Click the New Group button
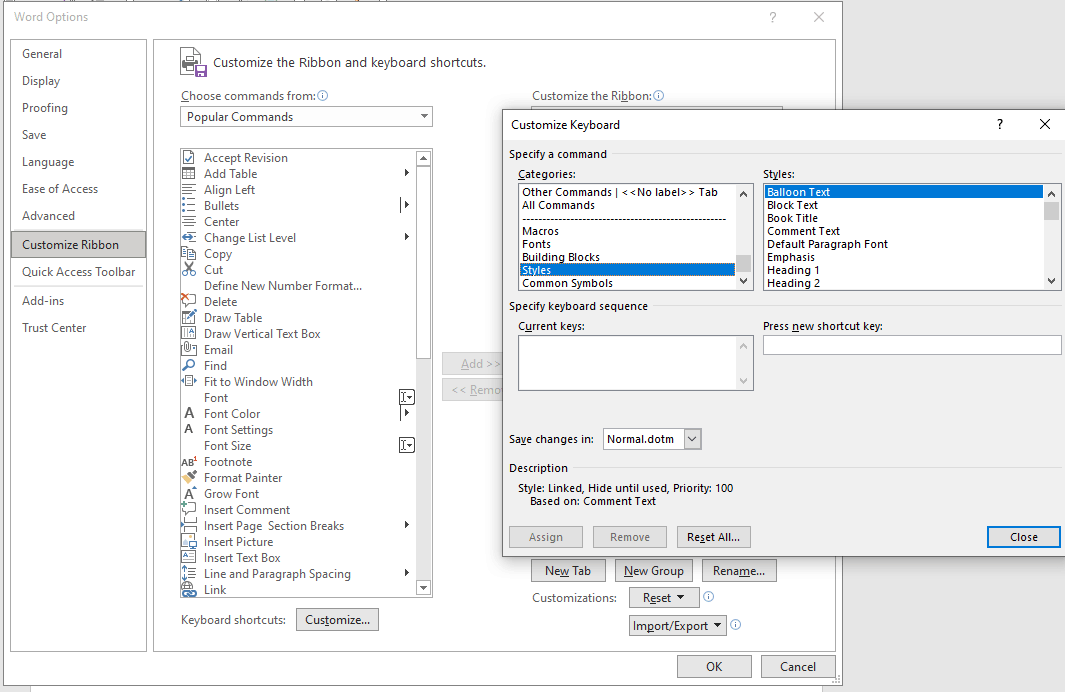This screenshot has width=1065, height=692. point(653,571)
